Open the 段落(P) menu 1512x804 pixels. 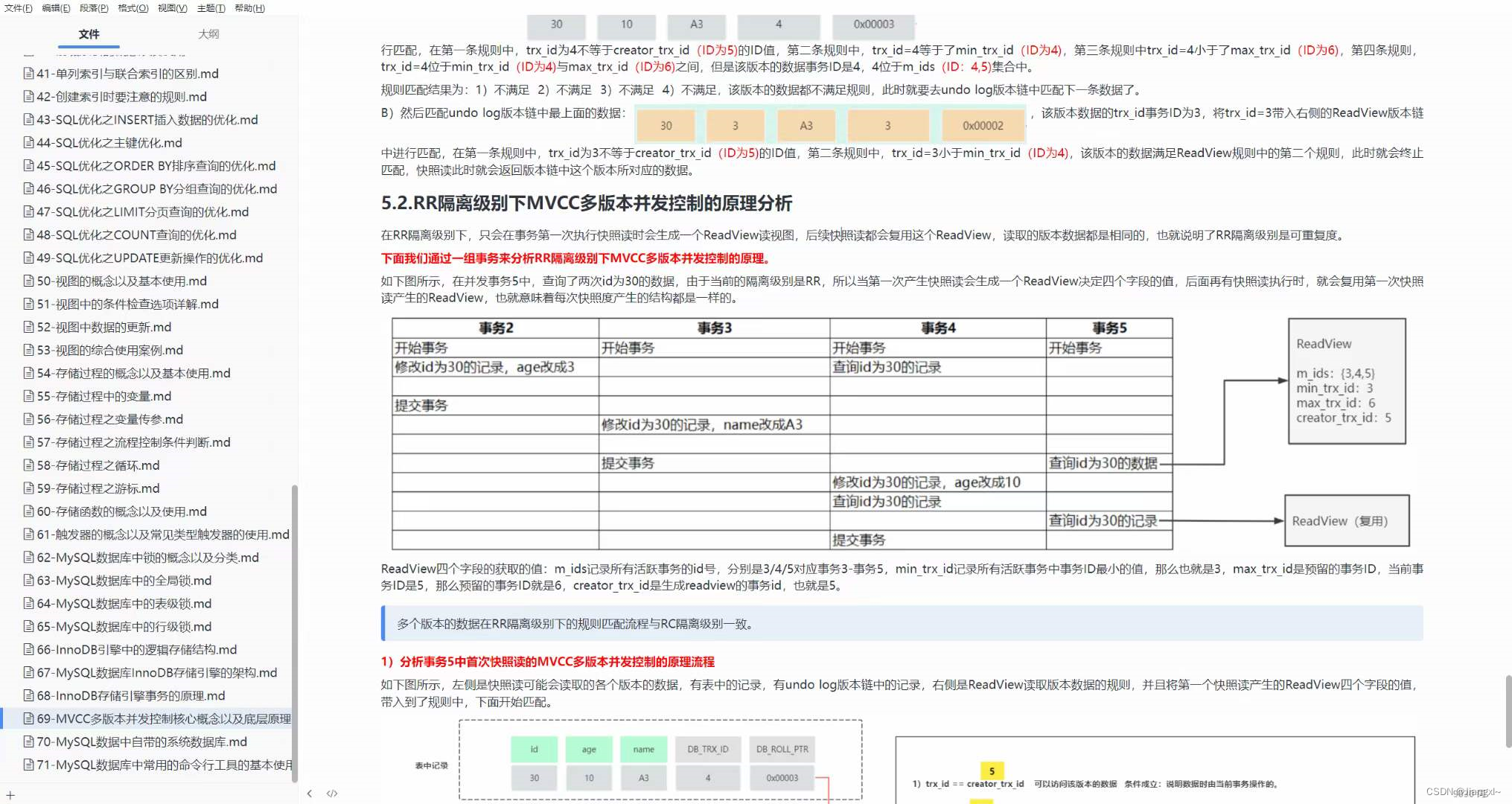[94, 8]
